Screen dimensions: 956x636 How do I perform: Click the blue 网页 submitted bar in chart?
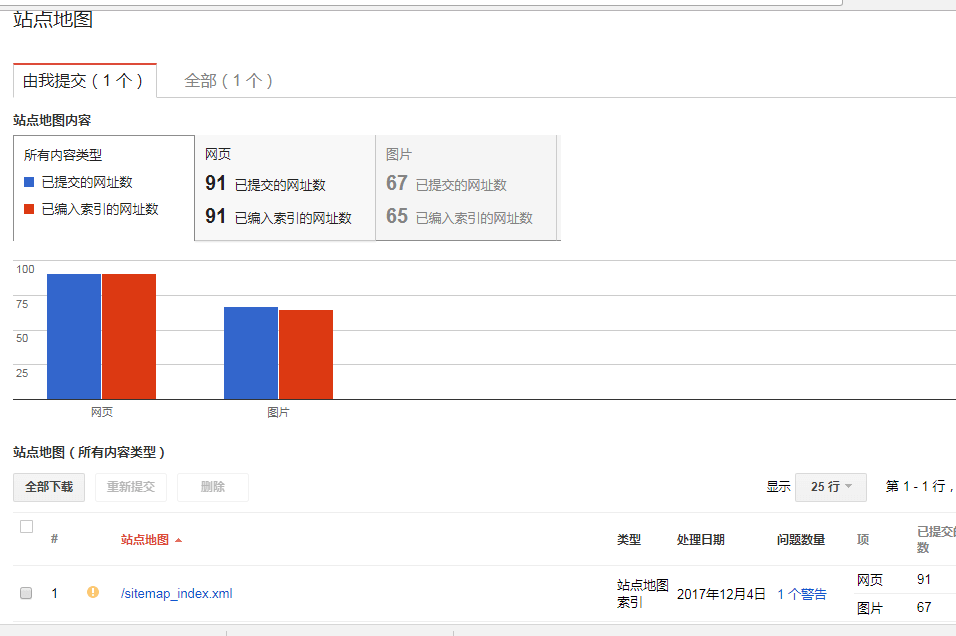coord(74,337)
